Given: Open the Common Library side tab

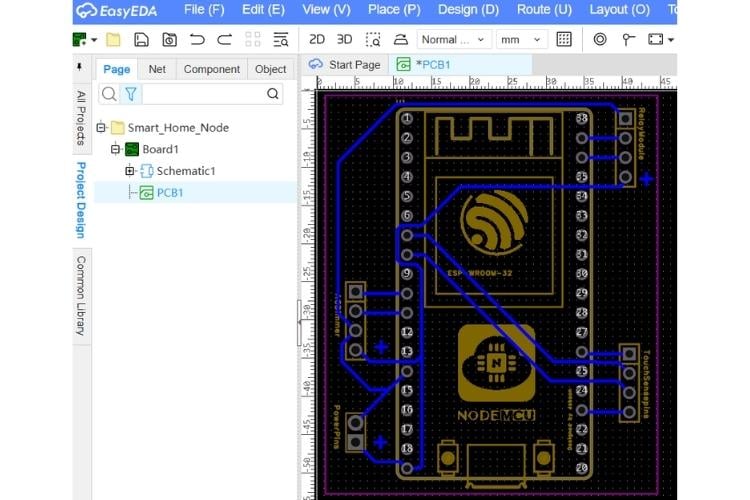Looking at the screenshot, I should tap(81, 295).
